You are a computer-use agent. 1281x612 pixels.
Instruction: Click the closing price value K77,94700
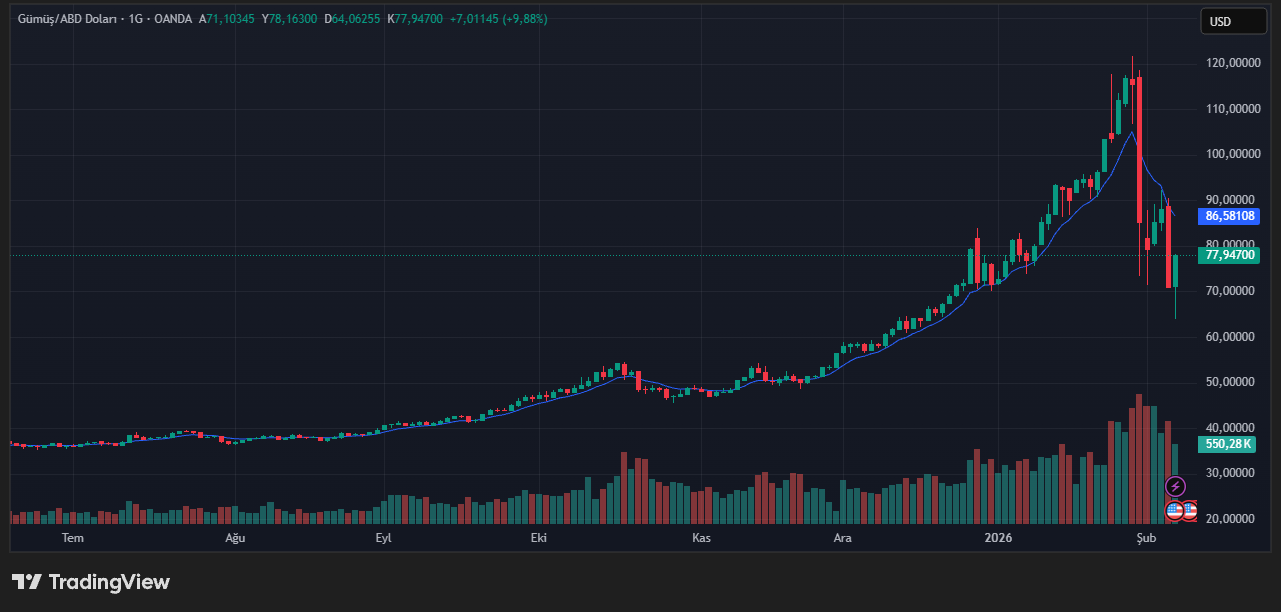(415, 19)
